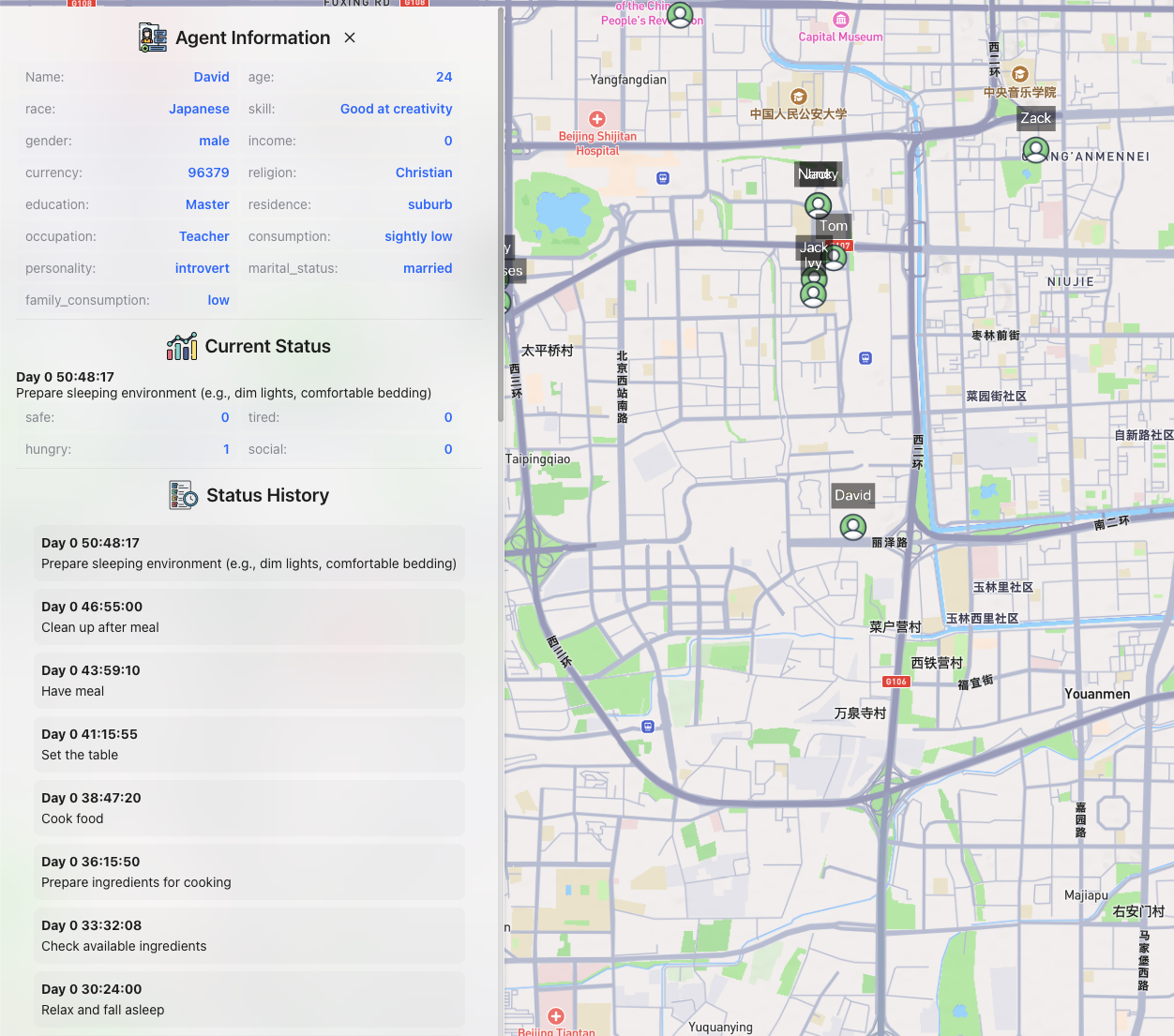The height and width of the screenshot is (1036, 1174).
Task: Click the Taipingqiao map label
Action: click(538, 459)
